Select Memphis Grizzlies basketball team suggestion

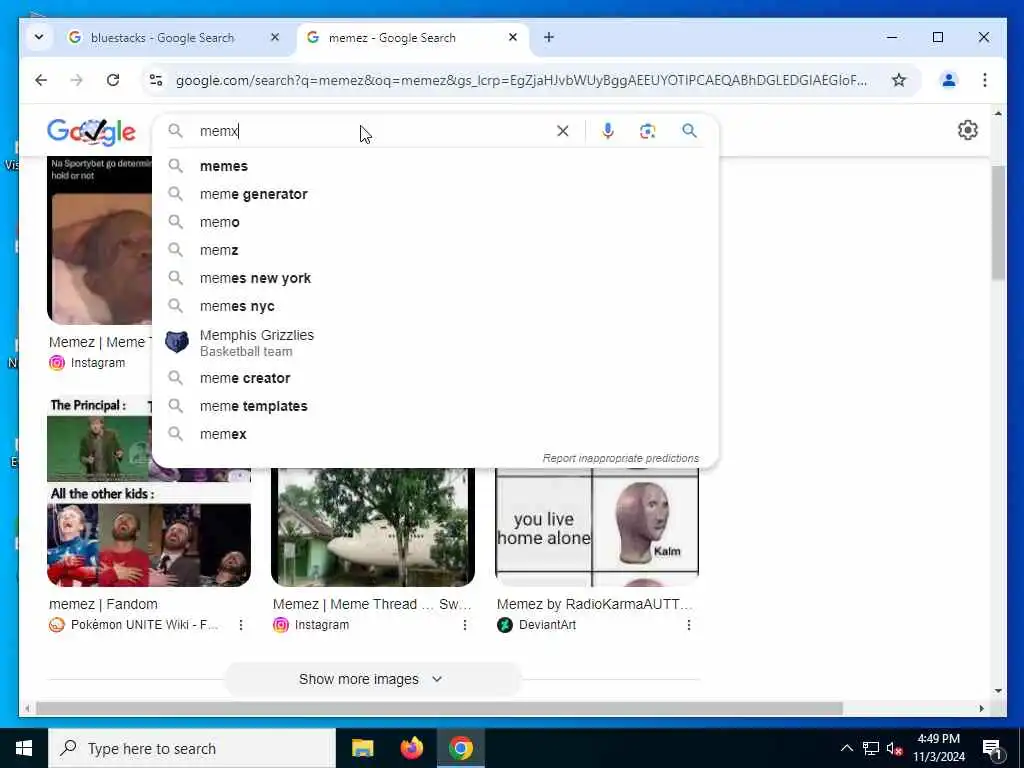tap(435, 342)
